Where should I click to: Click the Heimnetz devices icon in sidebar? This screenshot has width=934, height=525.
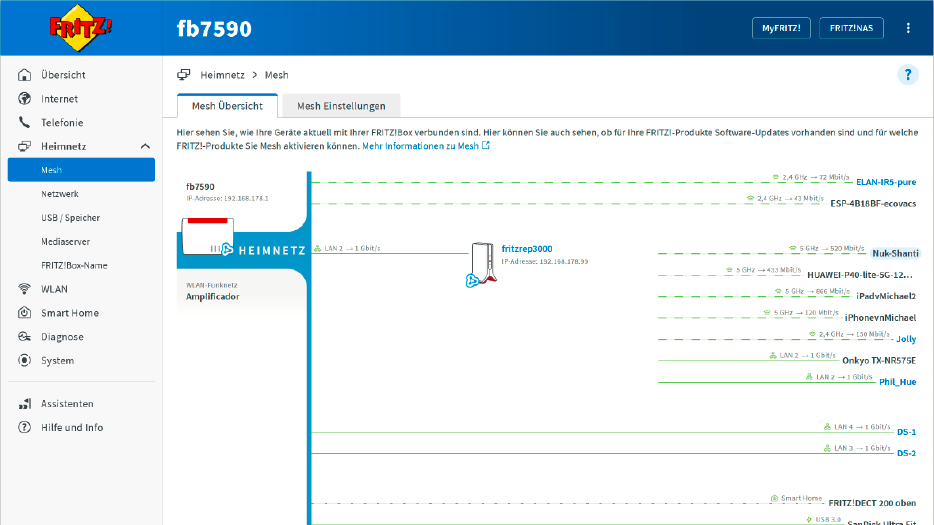click(x=24, y=146)
